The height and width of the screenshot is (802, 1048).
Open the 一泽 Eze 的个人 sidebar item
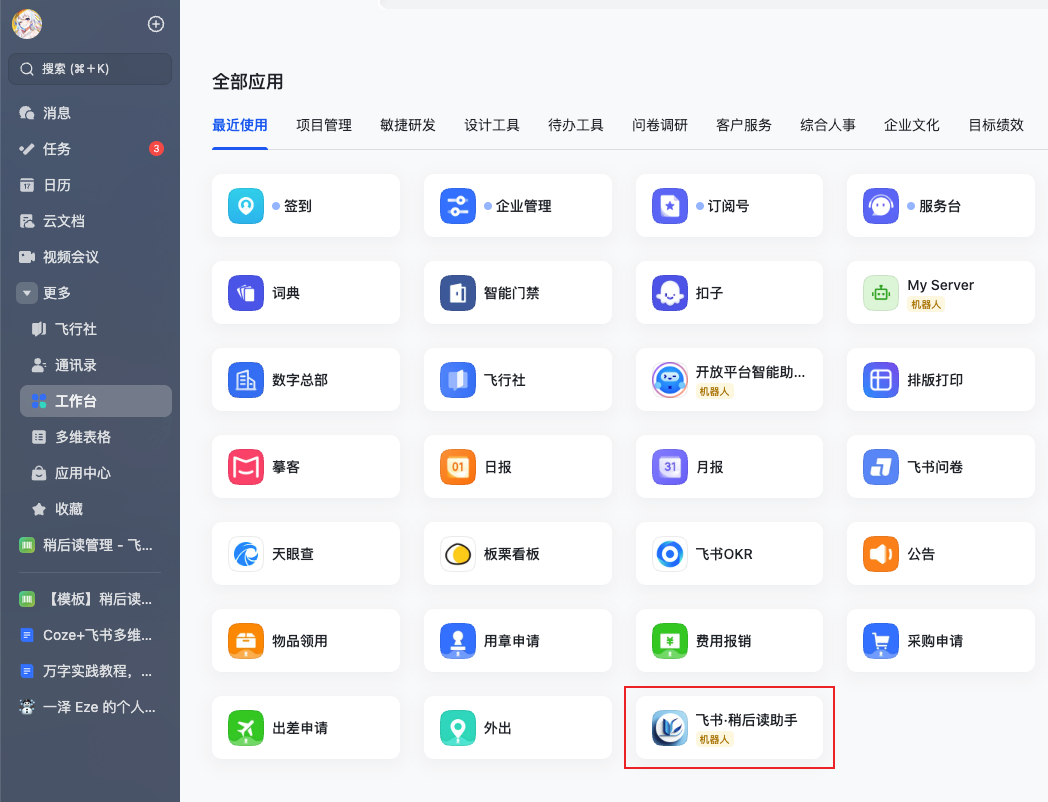(90, 707)
